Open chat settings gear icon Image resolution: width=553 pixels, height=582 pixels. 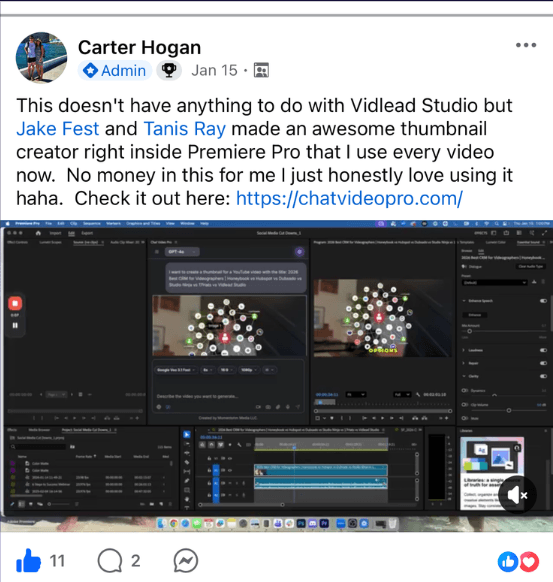click(159, 407)
